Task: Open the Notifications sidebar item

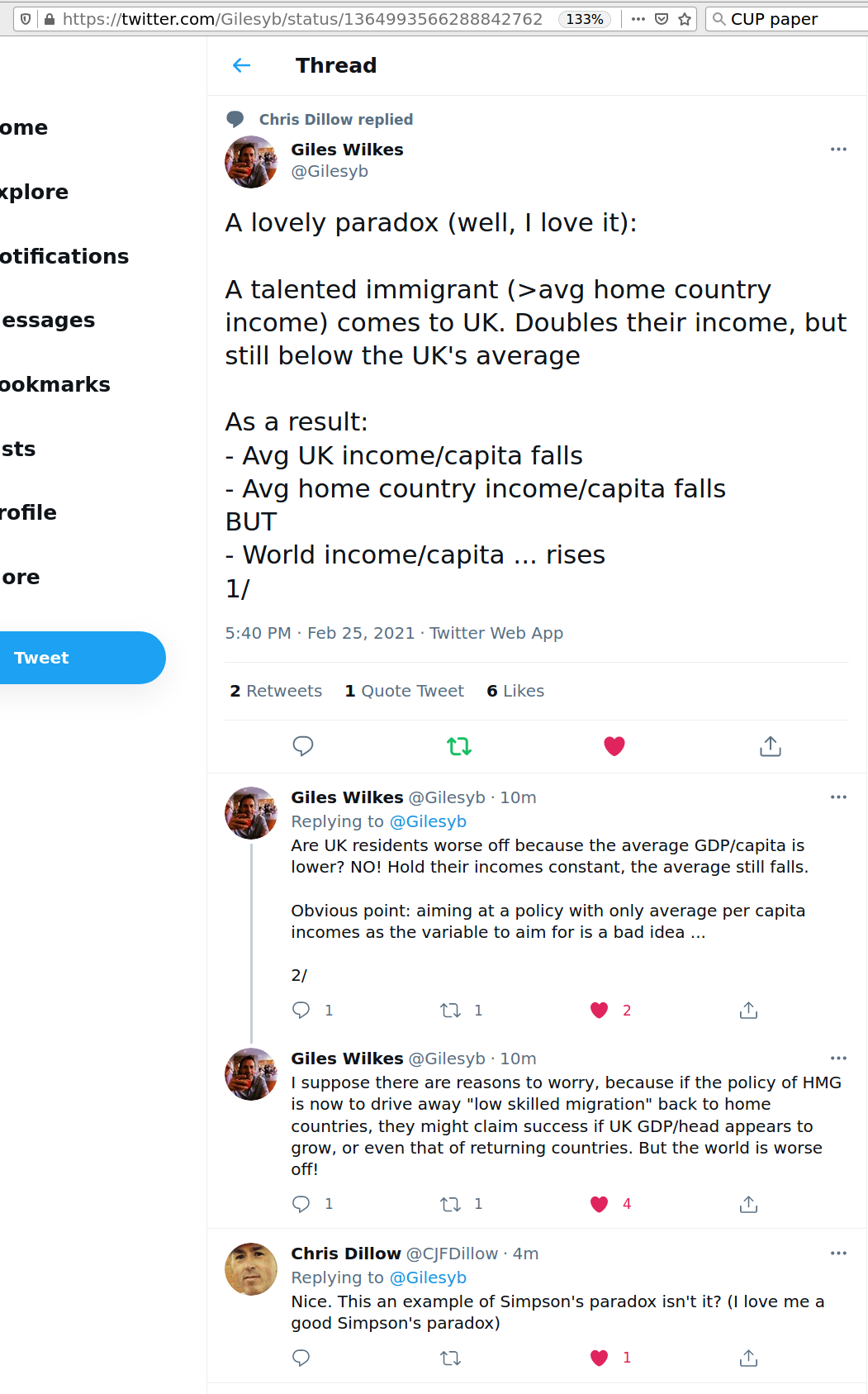Action: 64,256
